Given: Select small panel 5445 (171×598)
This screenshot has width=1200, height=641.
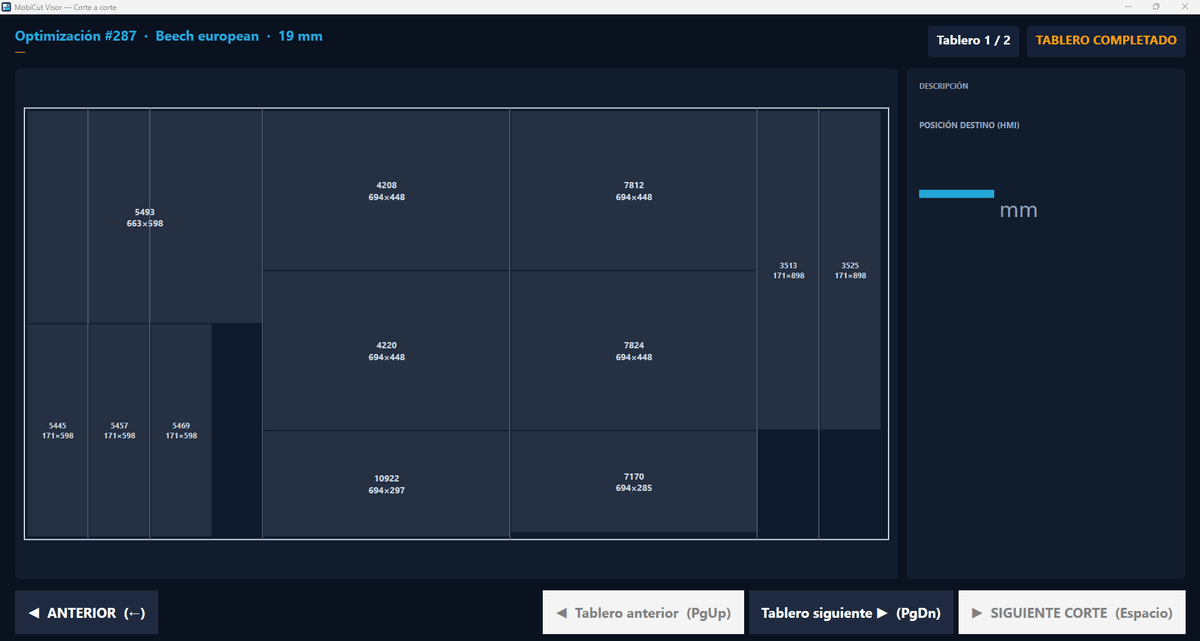Looking at the screenshot, I should [x=57, y=430].
